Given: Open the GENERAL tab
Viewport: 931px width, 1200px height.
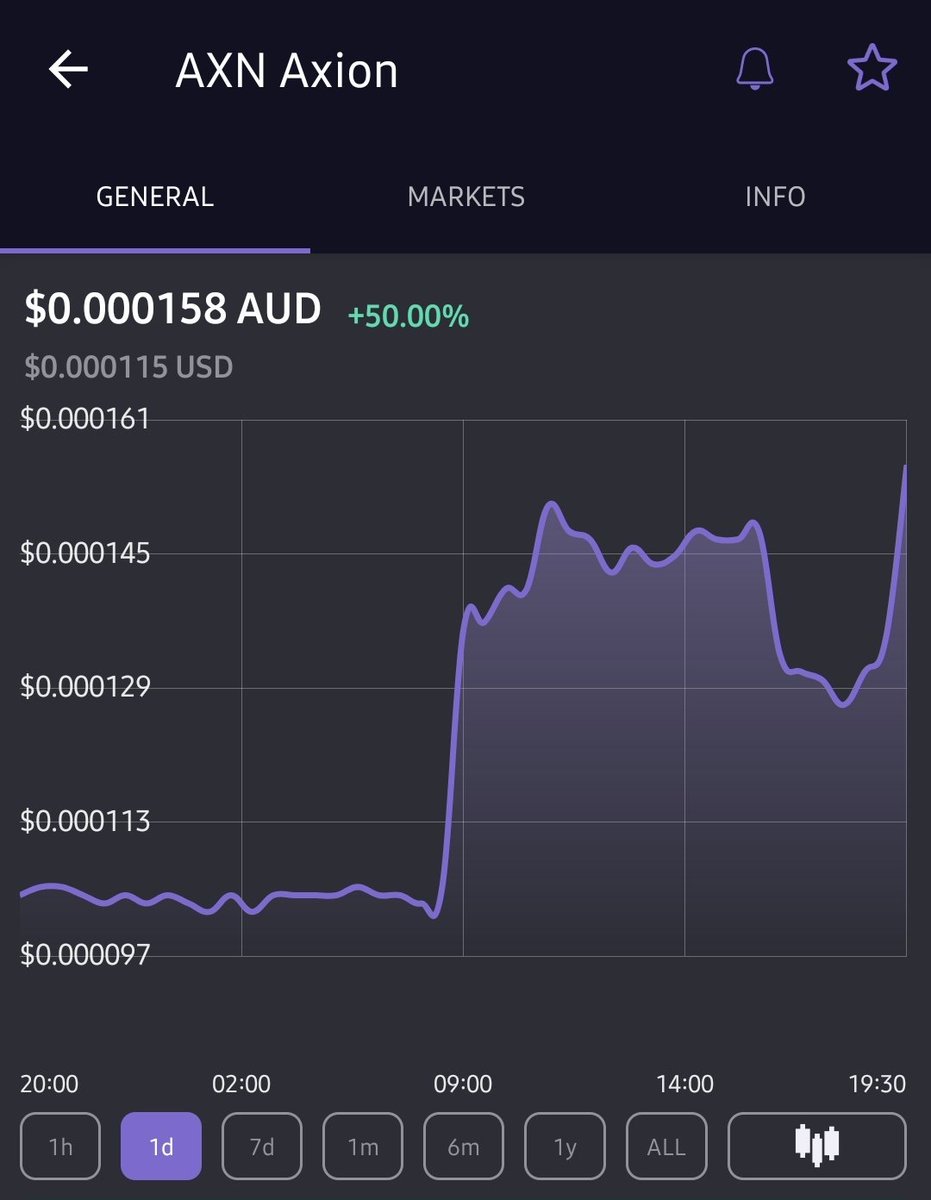Looking at the screenshot, I should [x=155, y=196].
